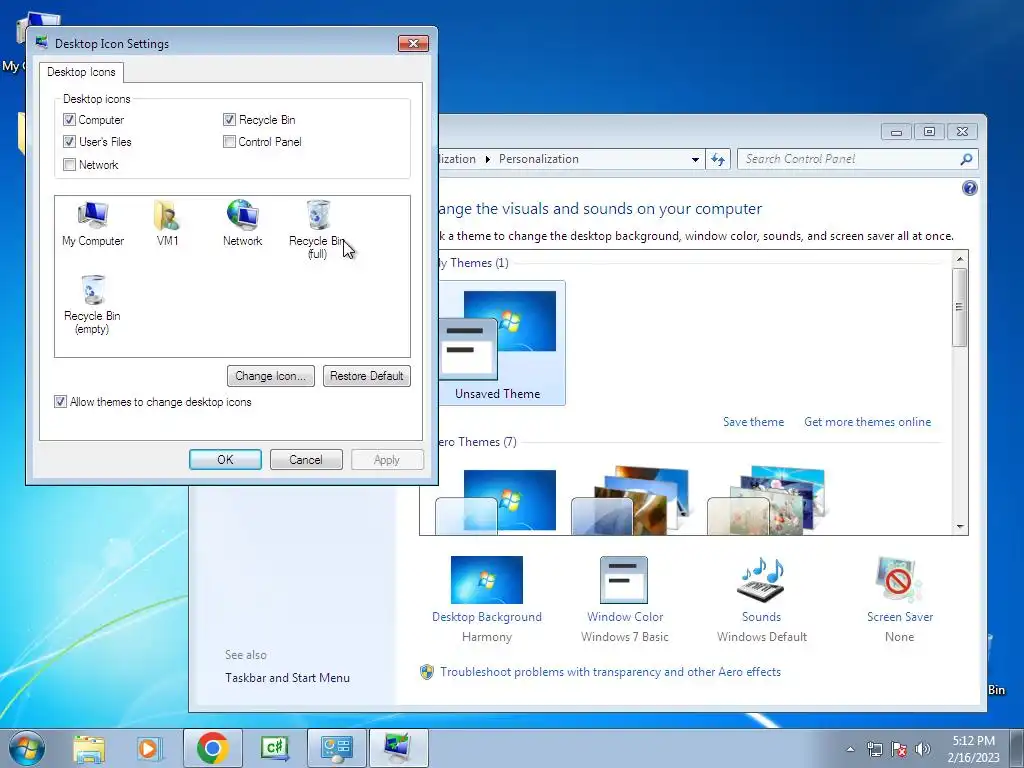1024x768 pixels.
Task: Open Troubleshoot problems with transparency link
Action: click(610, 672)
